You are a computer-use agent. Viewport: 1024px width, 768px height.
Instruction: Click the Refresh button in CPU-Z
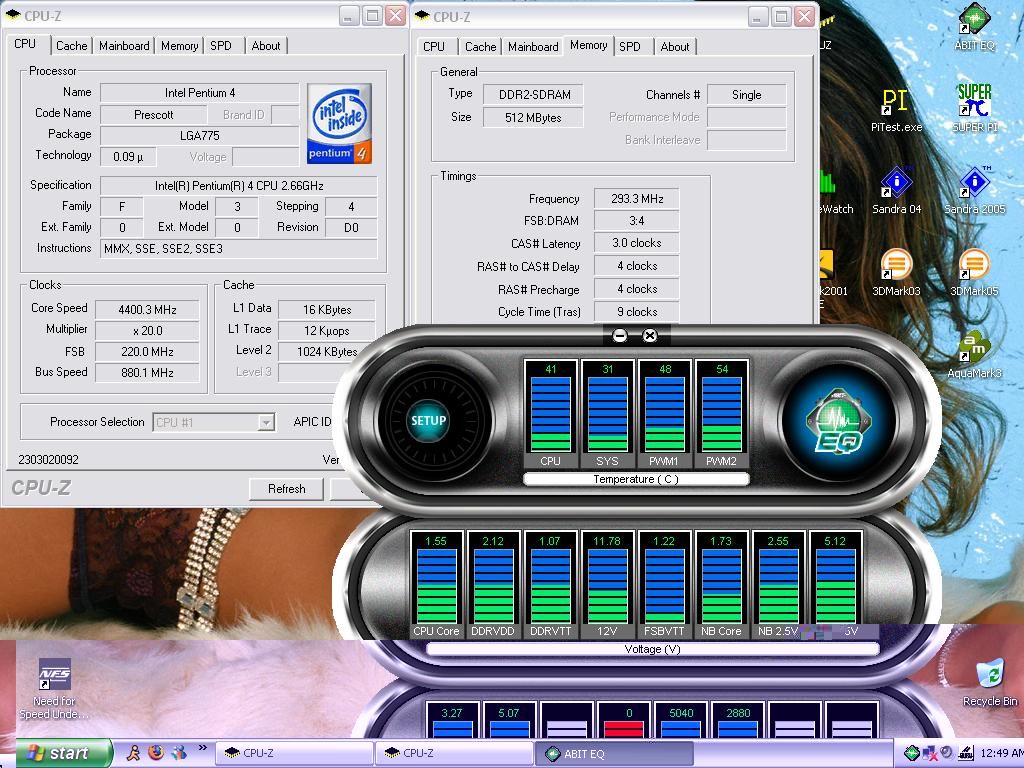tap(286, 489)
